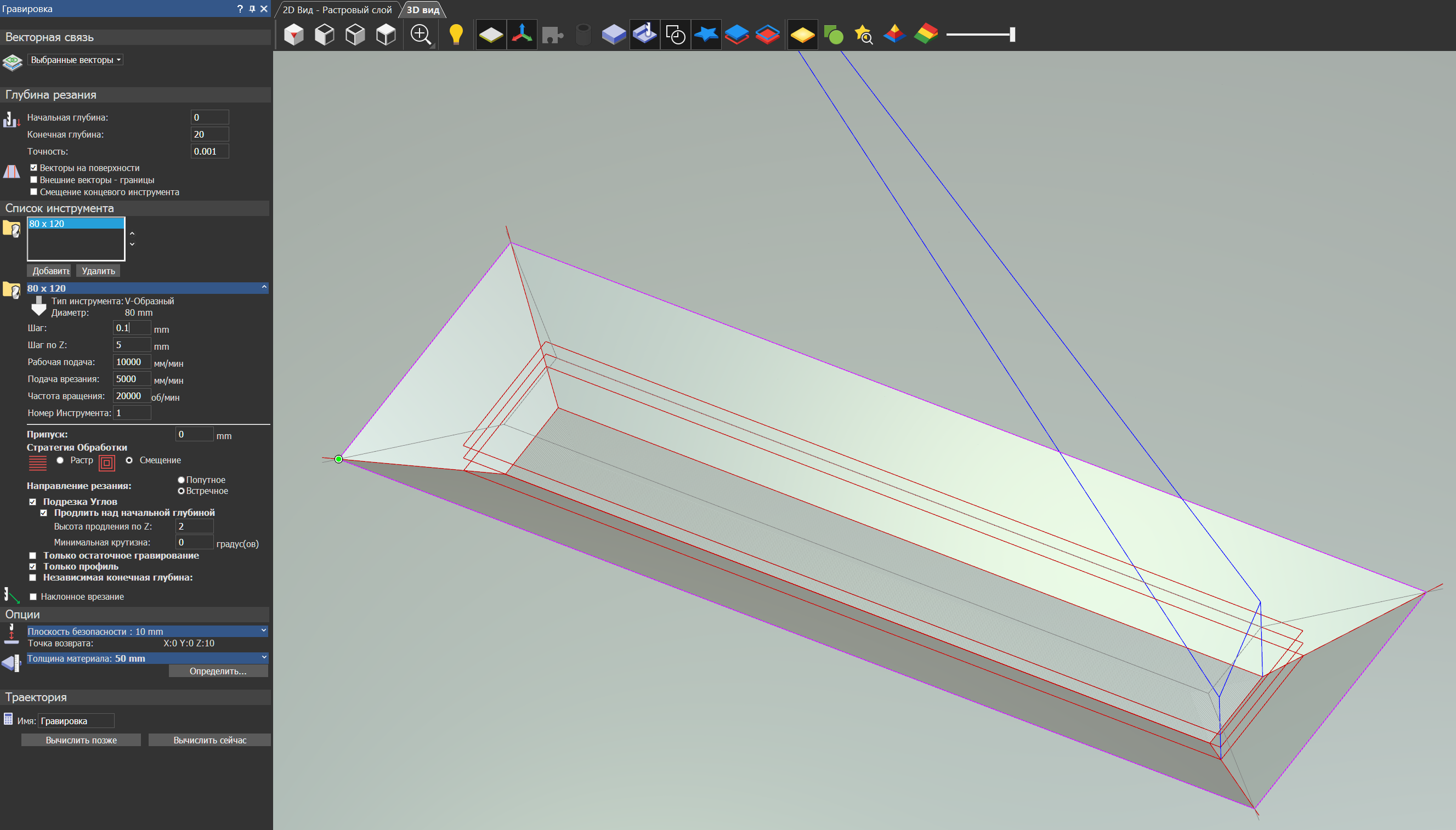Toggle the light bulb lighting icon

point(456,34)
